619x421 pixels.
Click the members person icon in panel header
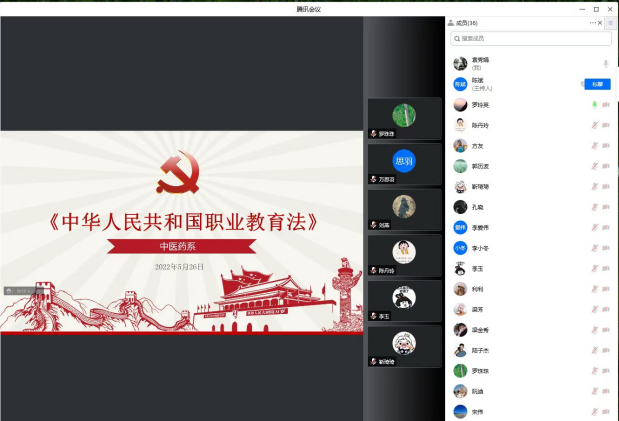click(x=451, y=23)
